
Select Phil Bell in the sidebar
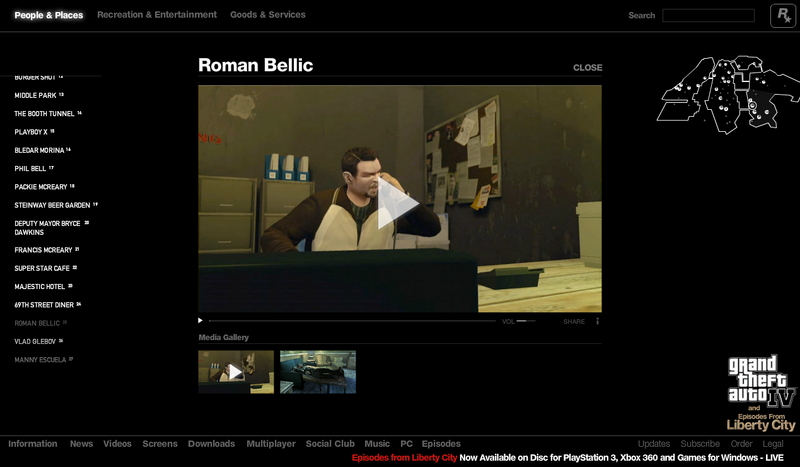point(34,168)
